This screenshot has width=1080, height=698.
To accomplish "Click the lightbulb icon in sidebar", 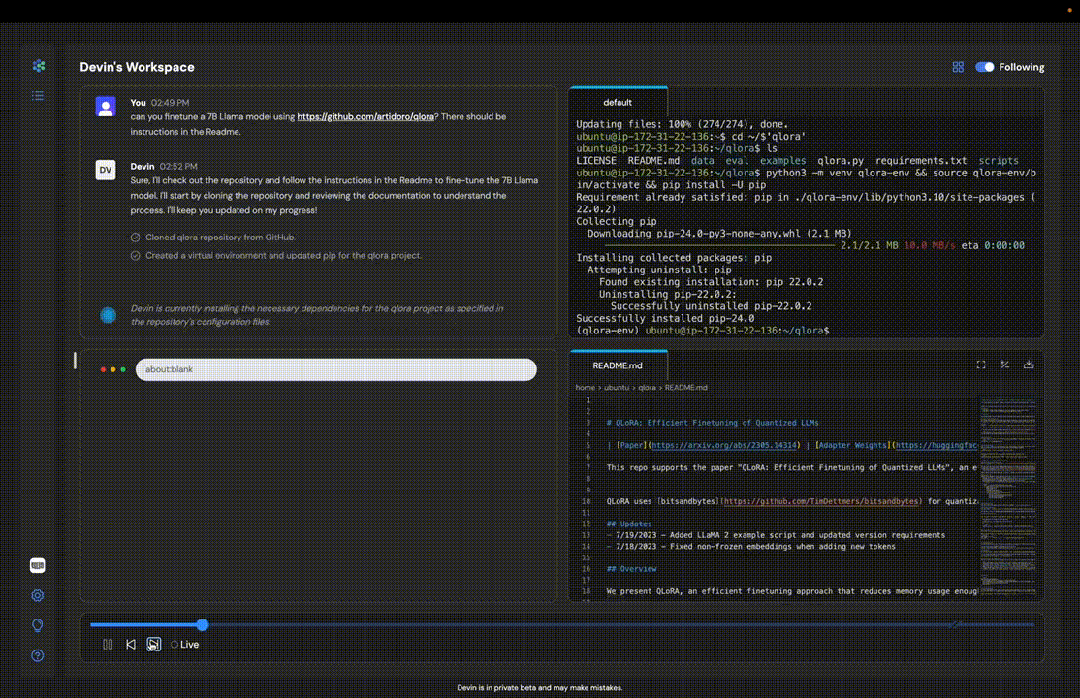I will (x=38, y=626).
